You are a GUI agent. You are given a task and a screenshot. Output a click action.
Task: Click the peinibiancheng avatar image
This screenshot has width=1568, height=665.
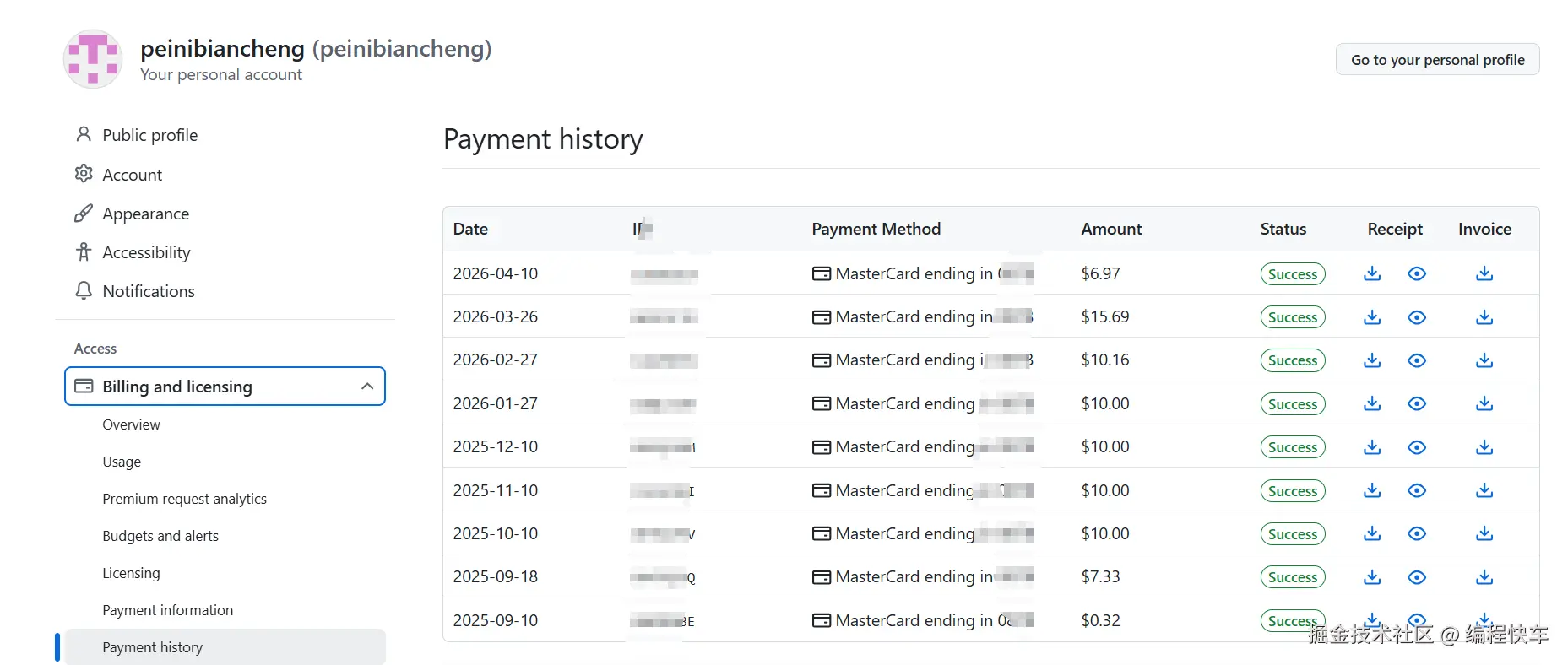pos(93,59)
